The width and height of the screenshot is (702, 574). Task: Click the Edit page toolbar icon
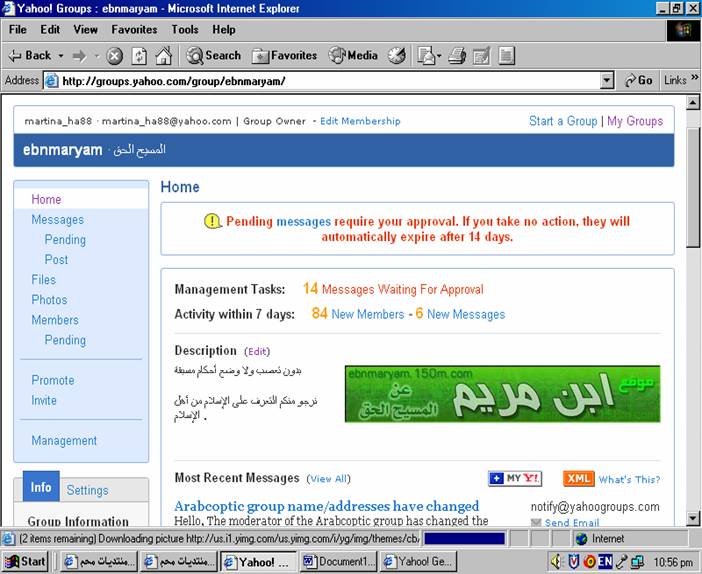click(x=482, y=56)
